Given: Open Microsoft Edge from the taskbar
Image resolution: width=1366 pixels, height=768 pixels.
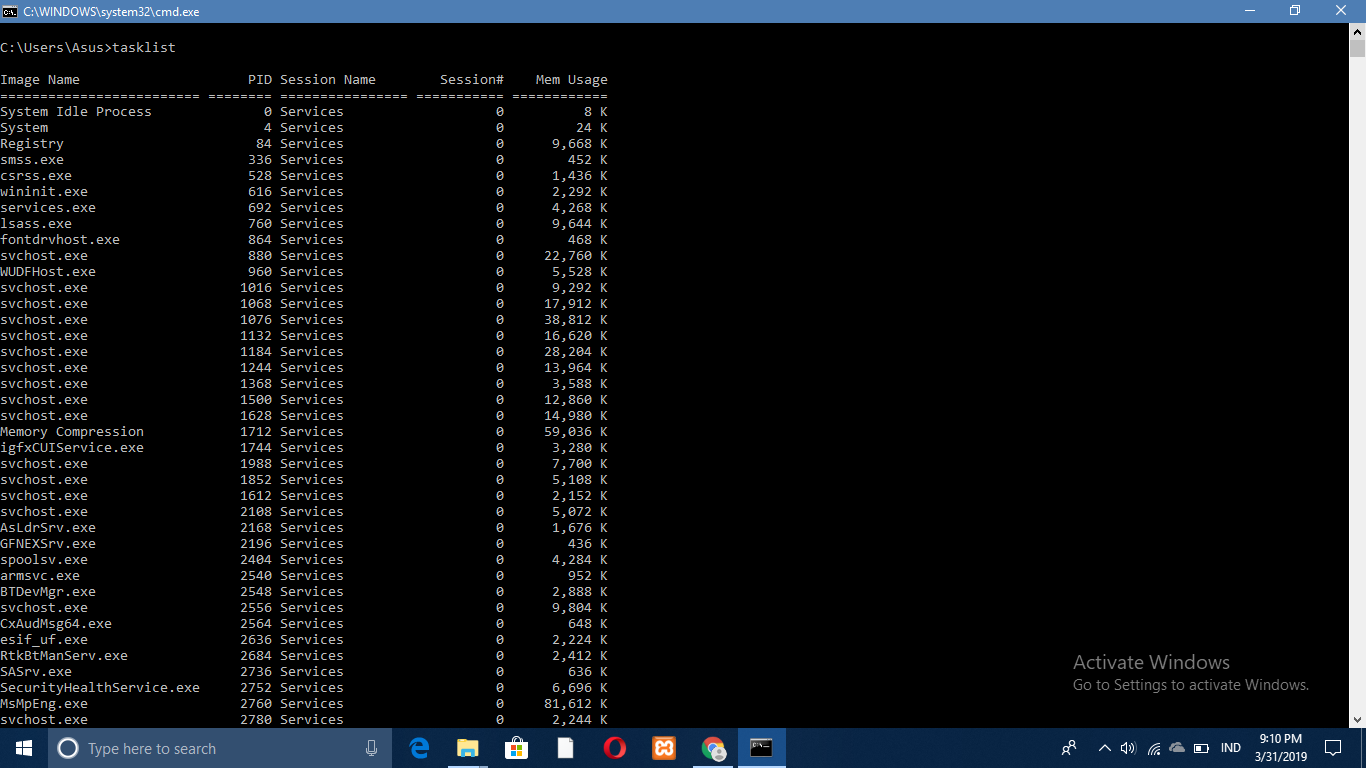Looking at the screenshot, I should (x=419, y=747).
